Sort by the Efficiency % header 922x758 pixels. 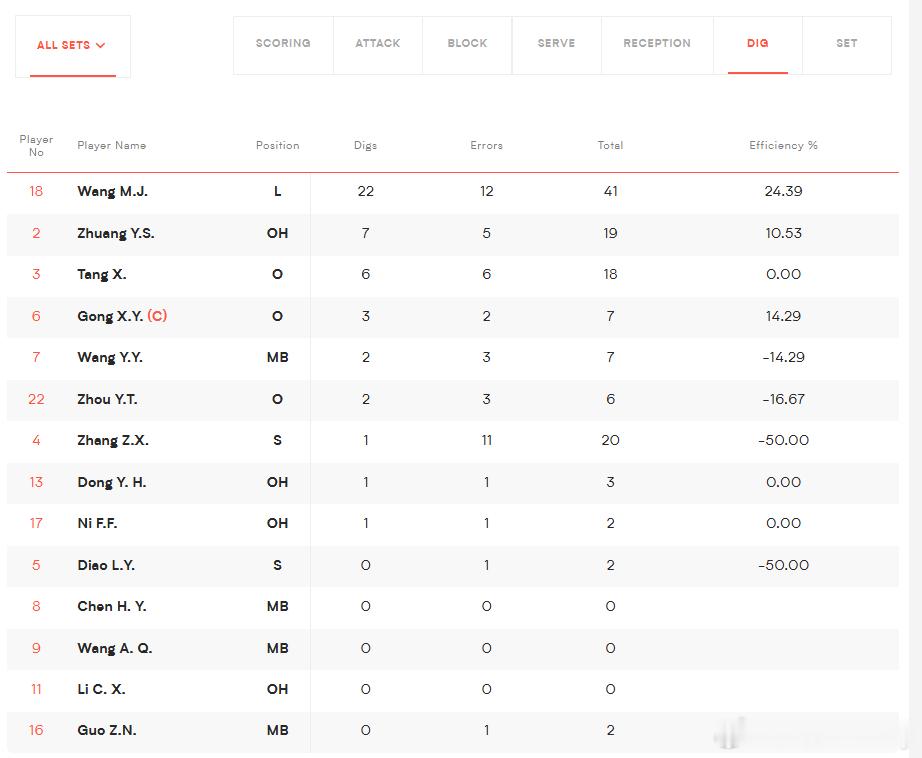click(783, 145)
